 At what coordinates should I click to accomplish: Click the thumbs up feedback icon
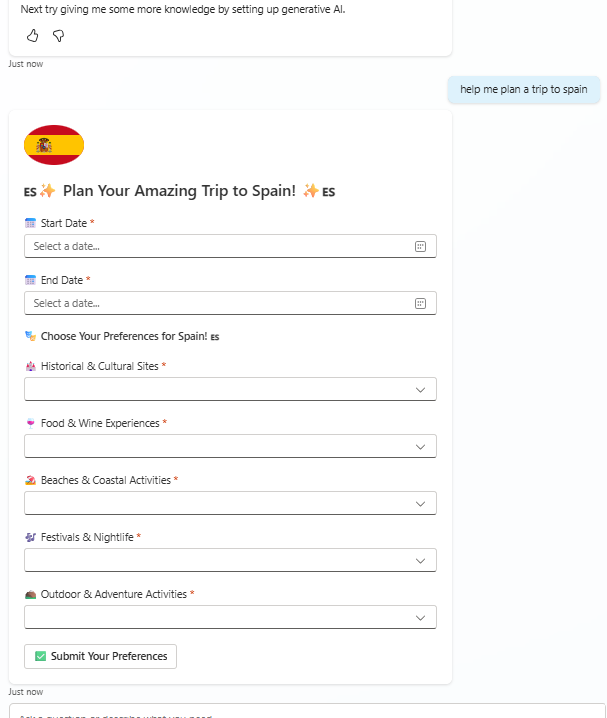(32, 36)
